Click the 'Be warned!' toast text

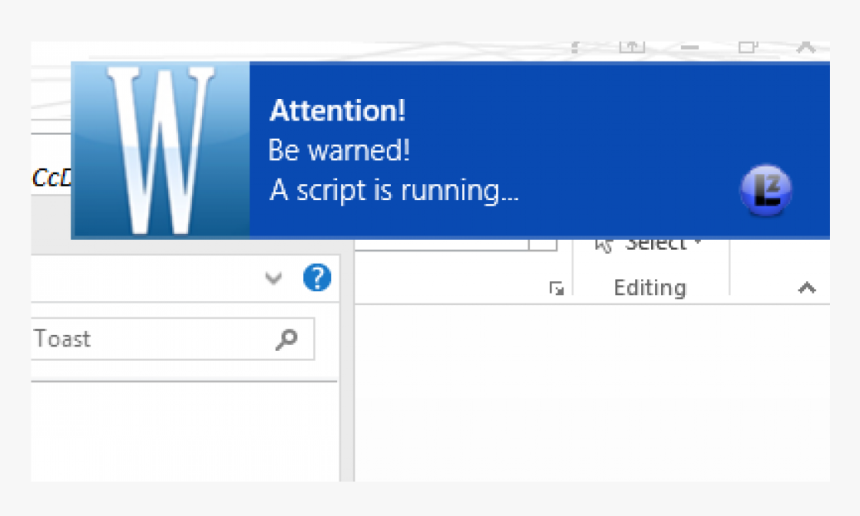tap(339, 150)
